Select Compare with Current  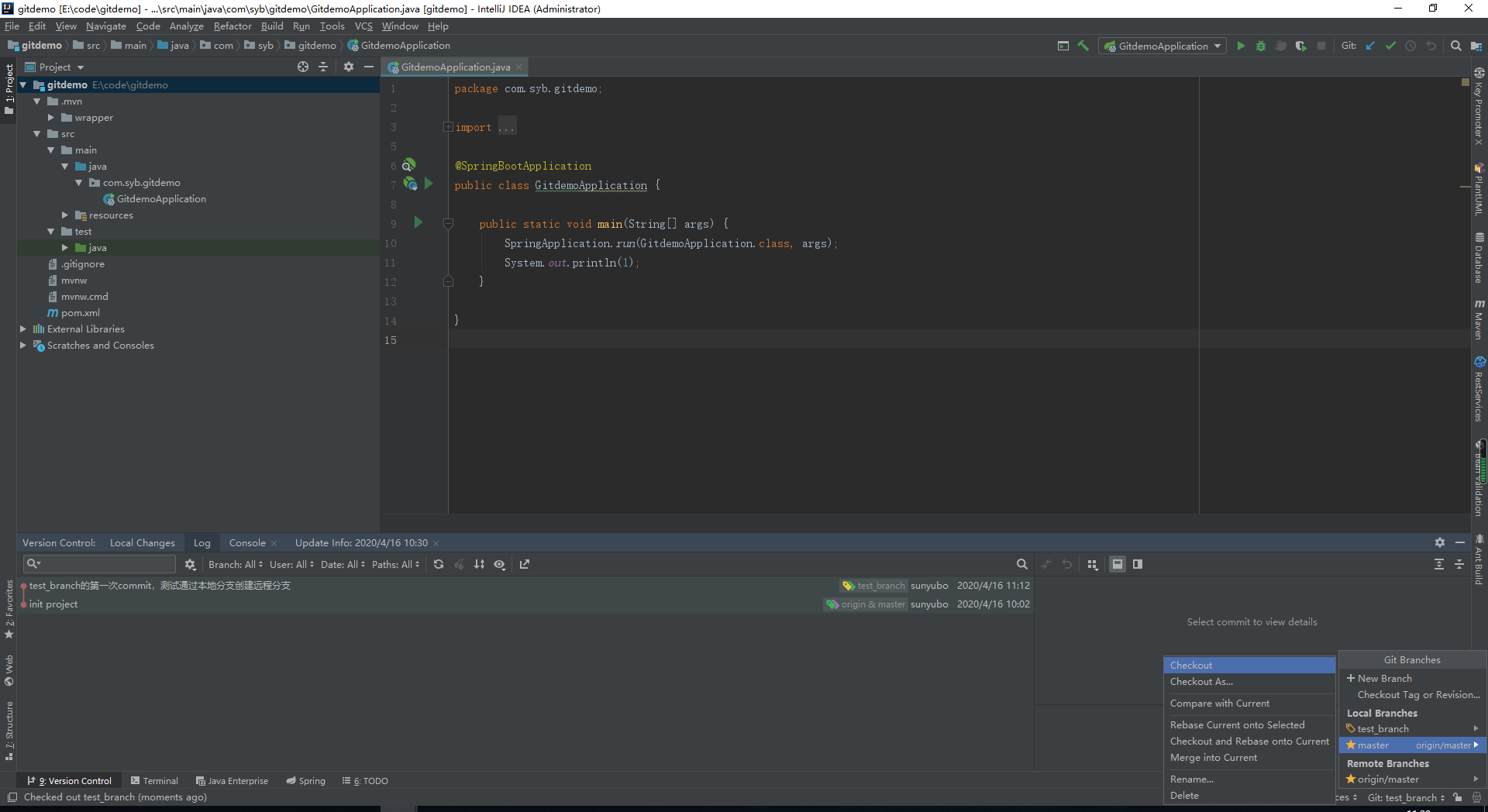(1249, 703)
